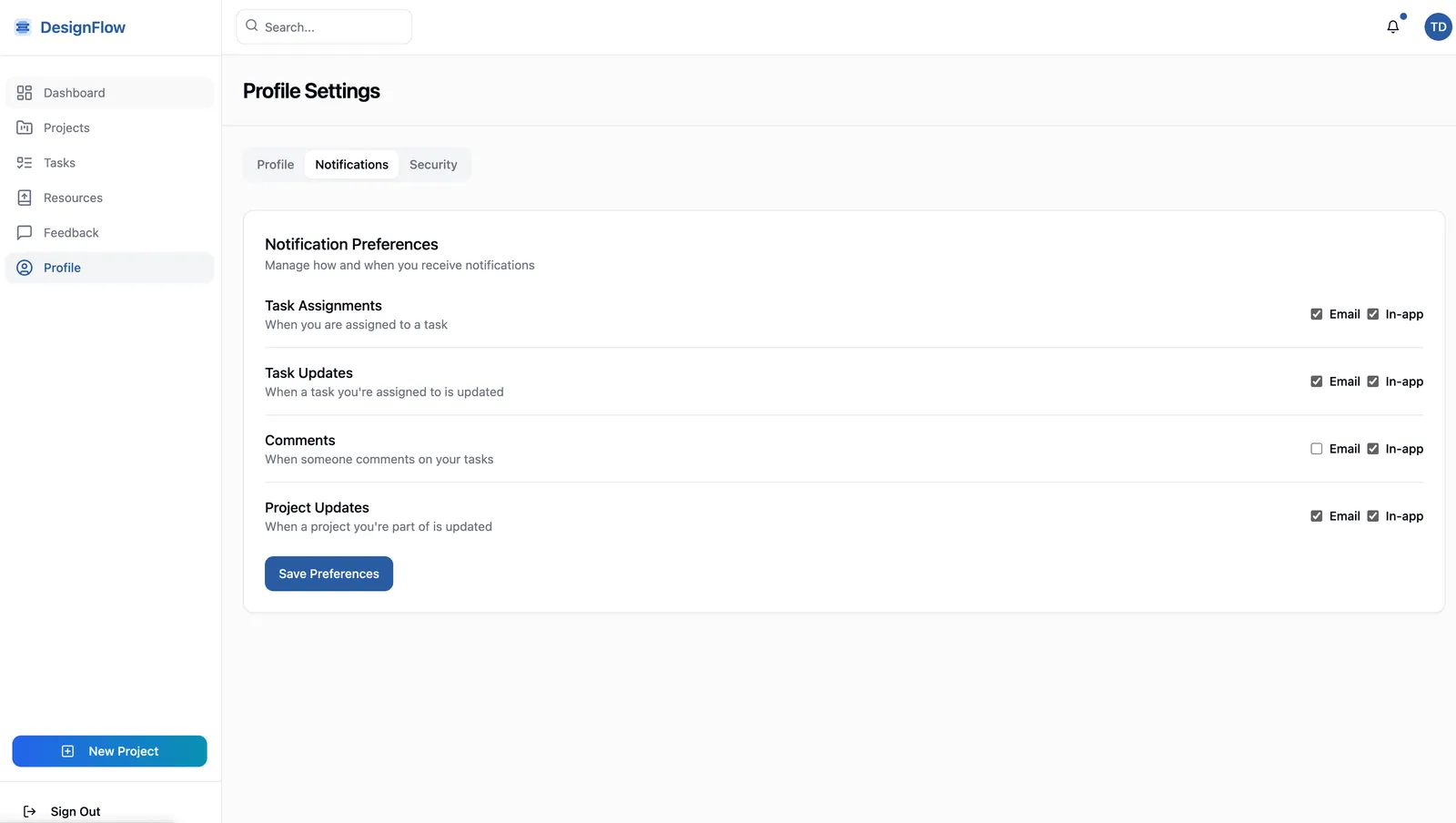Open Resources from the sidebar
Viewport: 1456px width, 823px height.
(110, 198)
